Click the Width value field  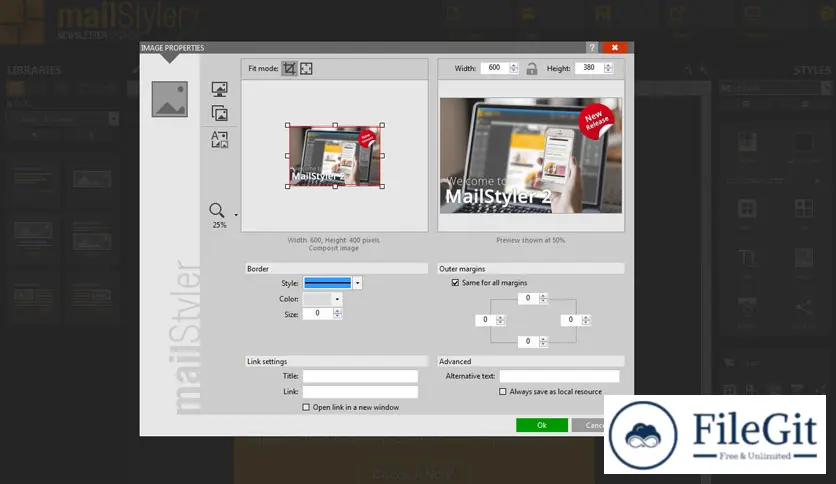tap(495, 68)
